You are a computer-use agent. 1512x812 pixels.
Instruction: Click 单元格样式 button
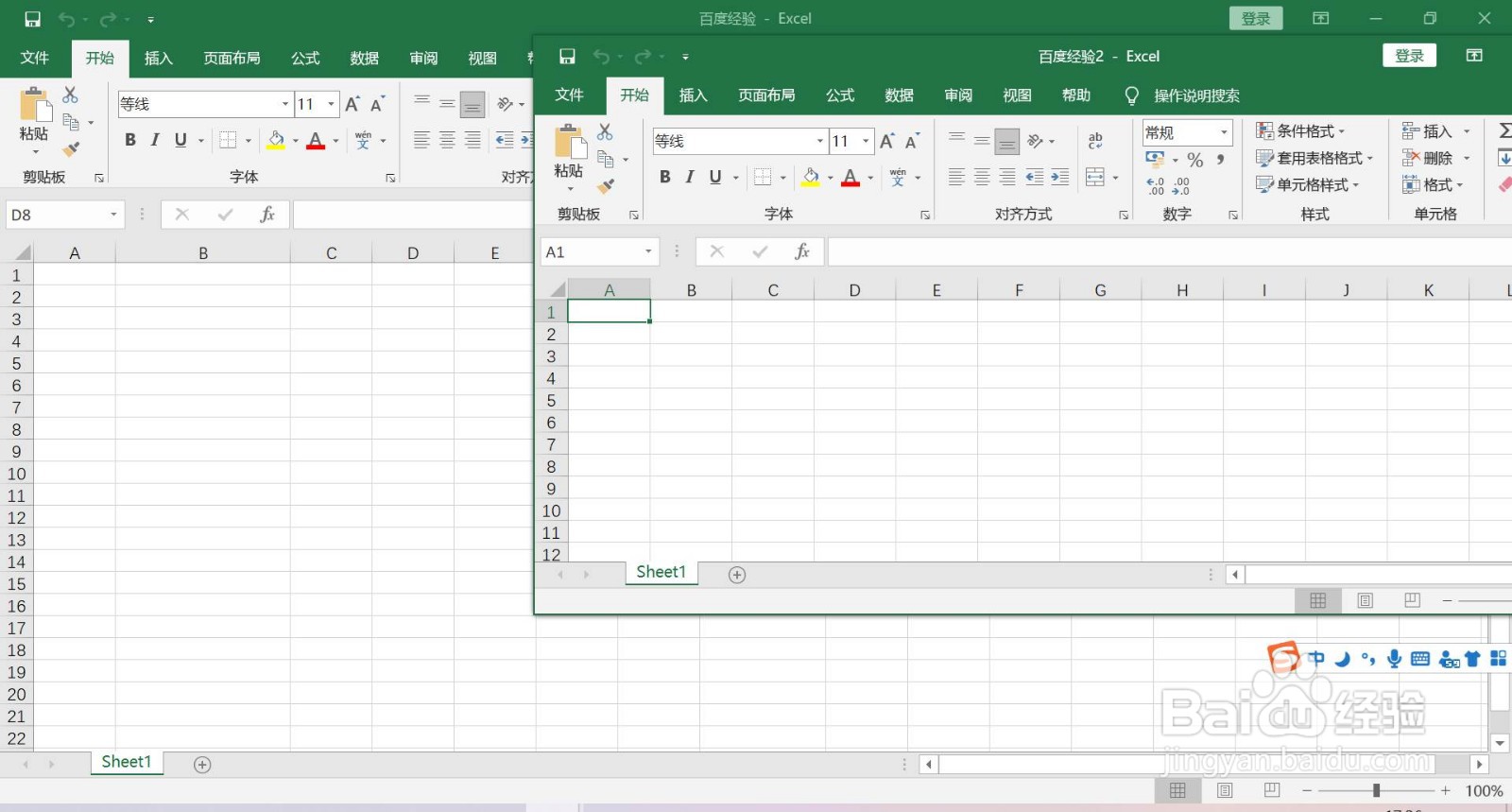[1307, 185]
